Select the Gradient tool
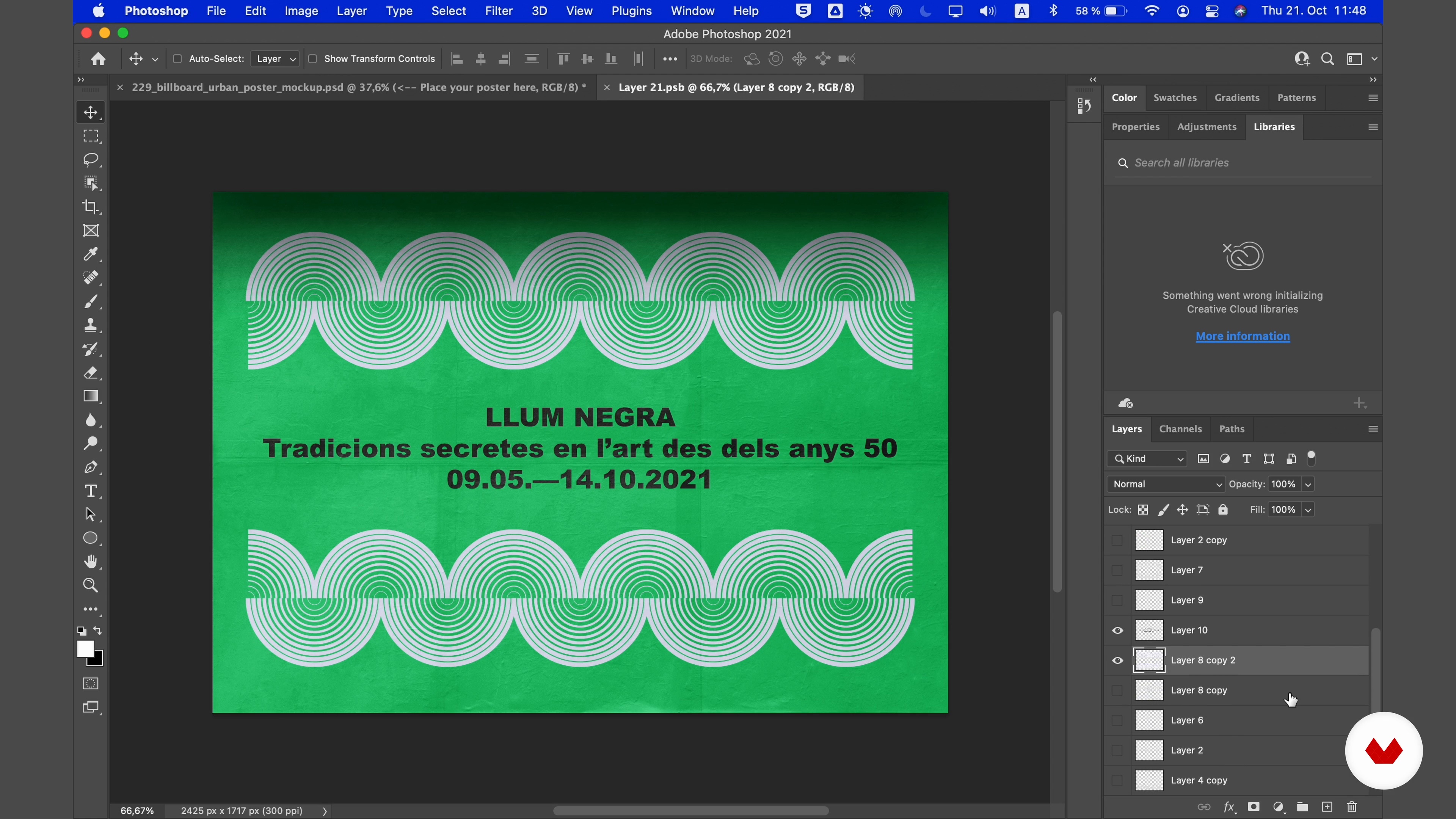 click(91, 396)
